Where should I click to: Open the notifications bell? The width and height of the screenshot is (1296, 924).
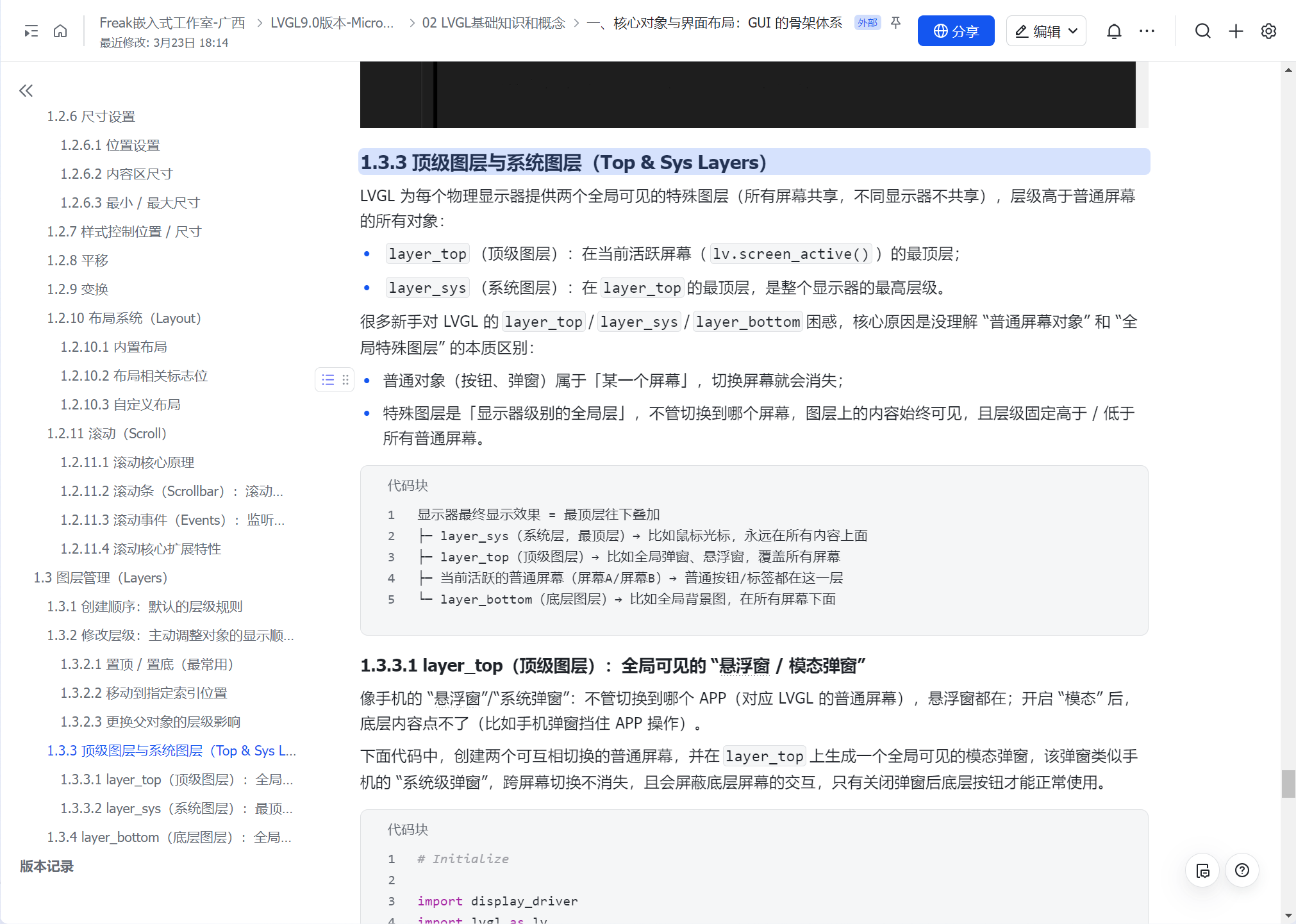(1114, 31)
